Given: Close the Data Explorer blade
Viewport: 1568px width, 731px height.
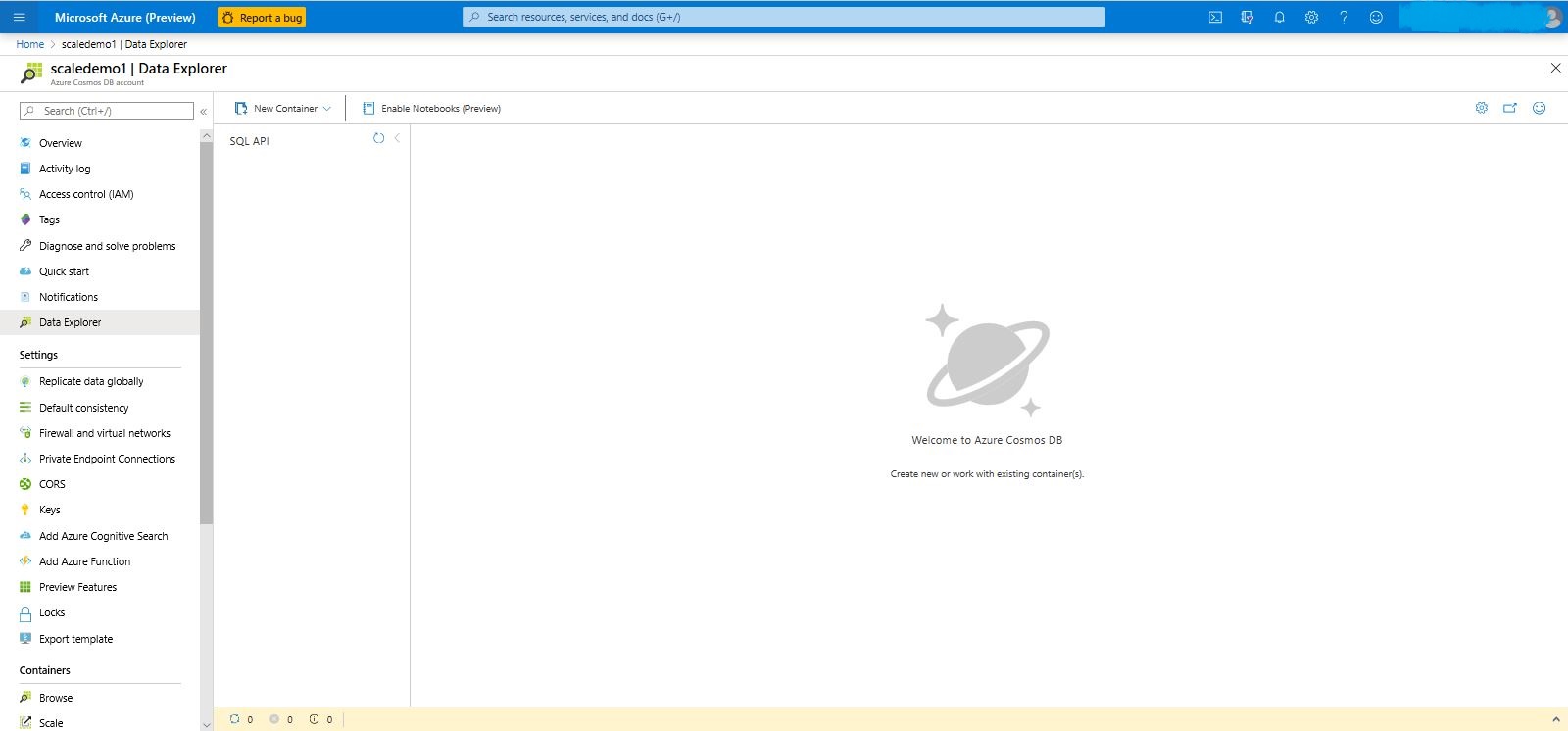Looking at the screenshot, I should (1555, 68).
